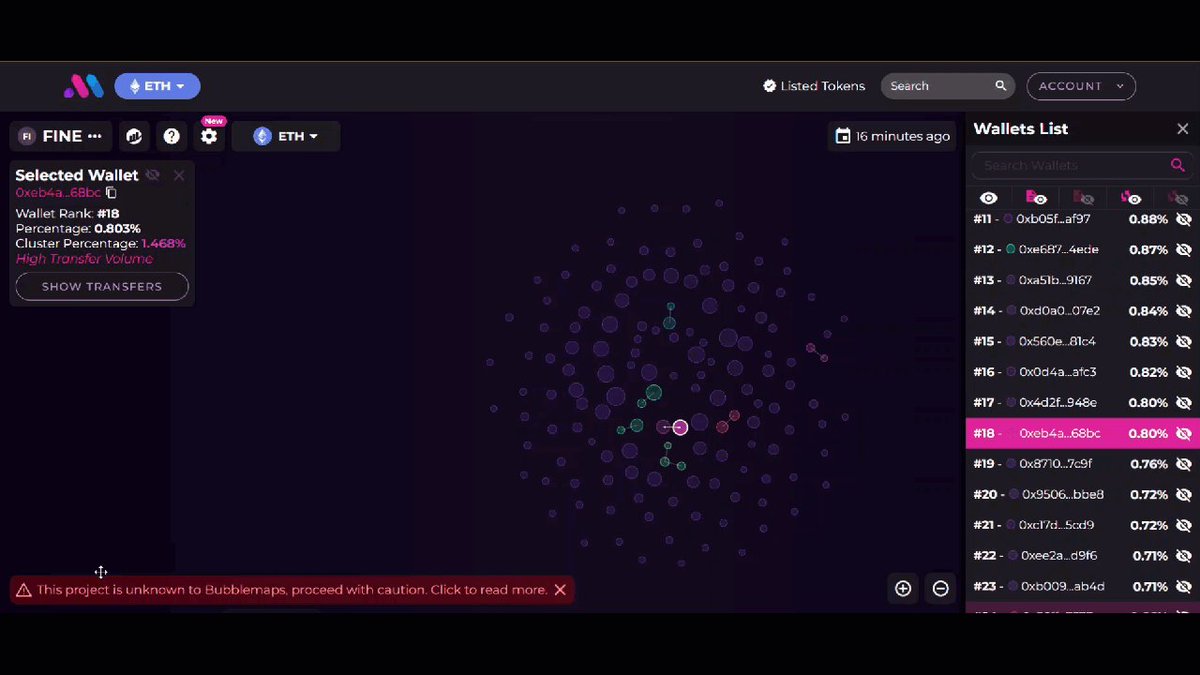1200x675 pixels.
Task: Open the ETH network dropdown beside settings
Action: [x=286, y=136]
